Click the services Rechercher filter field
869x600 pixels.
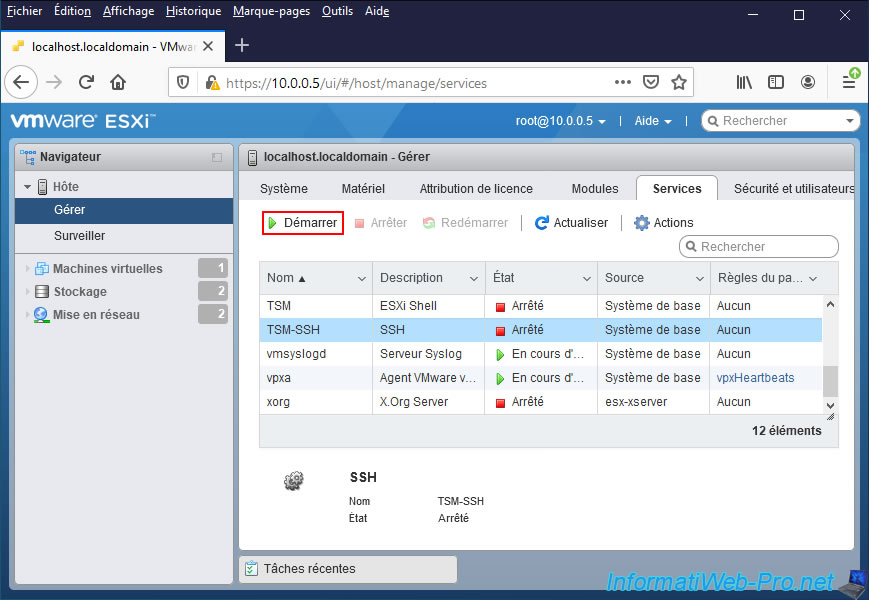[x=765, y=247]
